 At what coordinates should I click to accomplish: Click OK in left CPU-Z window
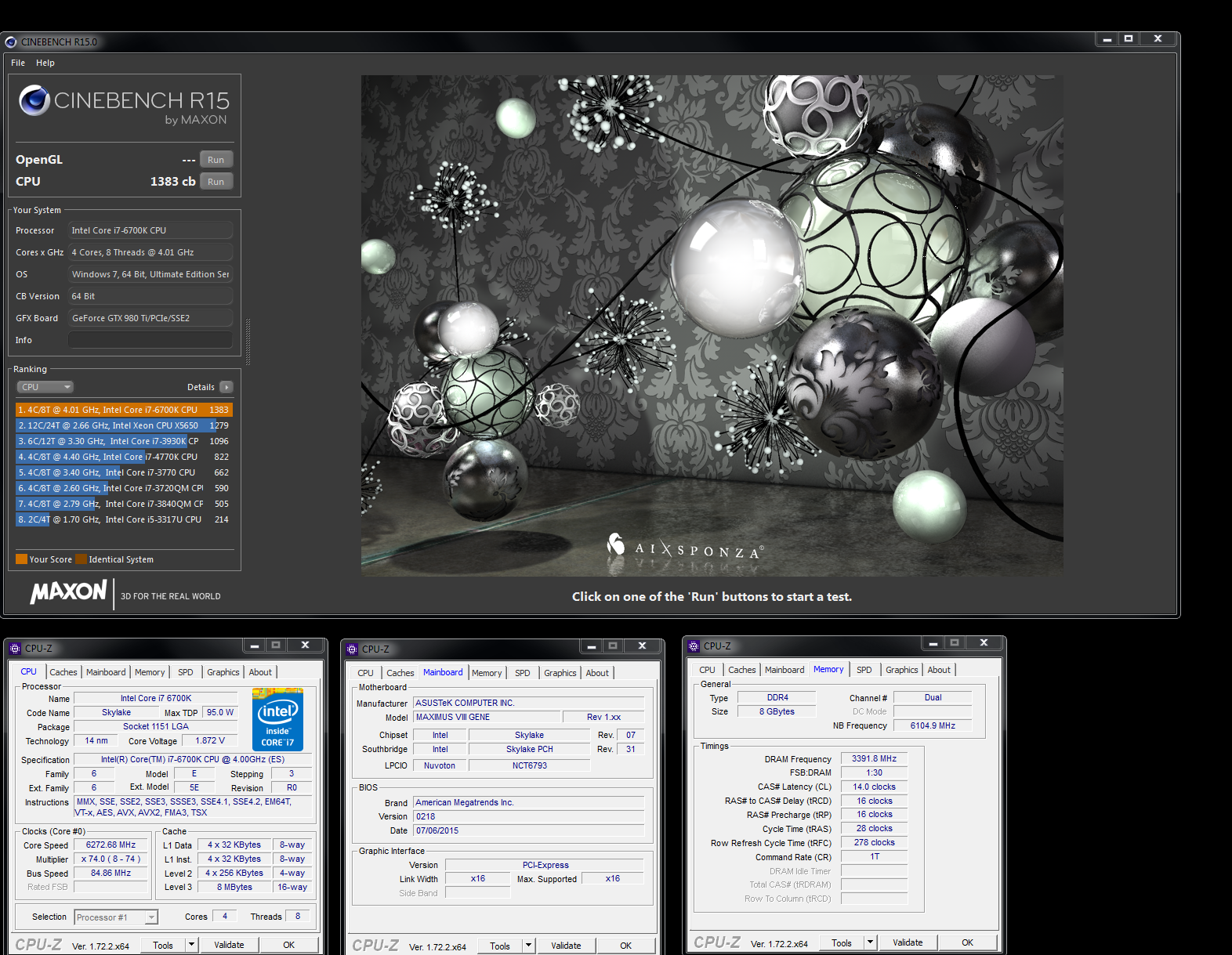pos(288,946)
